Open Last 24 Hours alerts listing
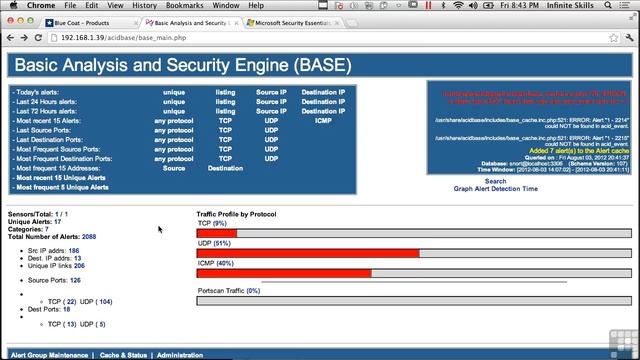Screen dimensions: 640x360 coord(225,102)
